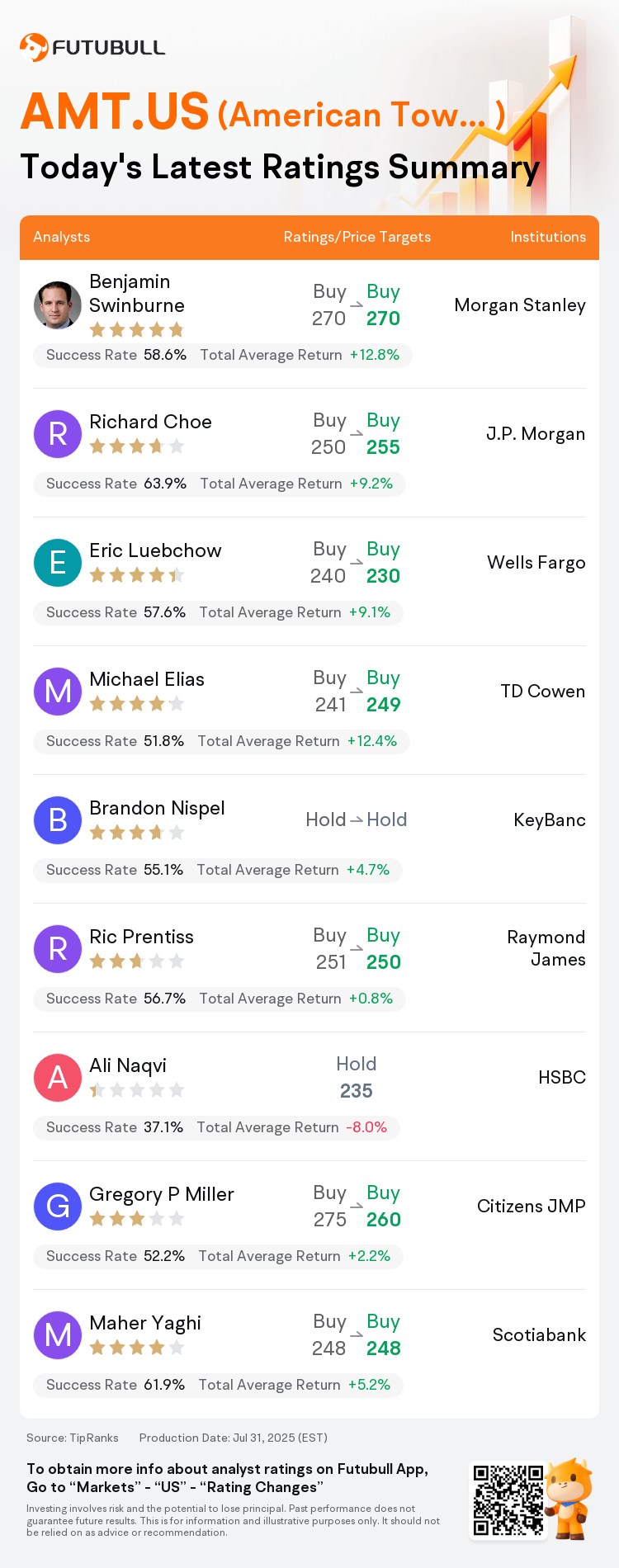Select the Ratings/Price Targets column header
Viewport: 619px width, 1568px height.
[x=357, y=237]
